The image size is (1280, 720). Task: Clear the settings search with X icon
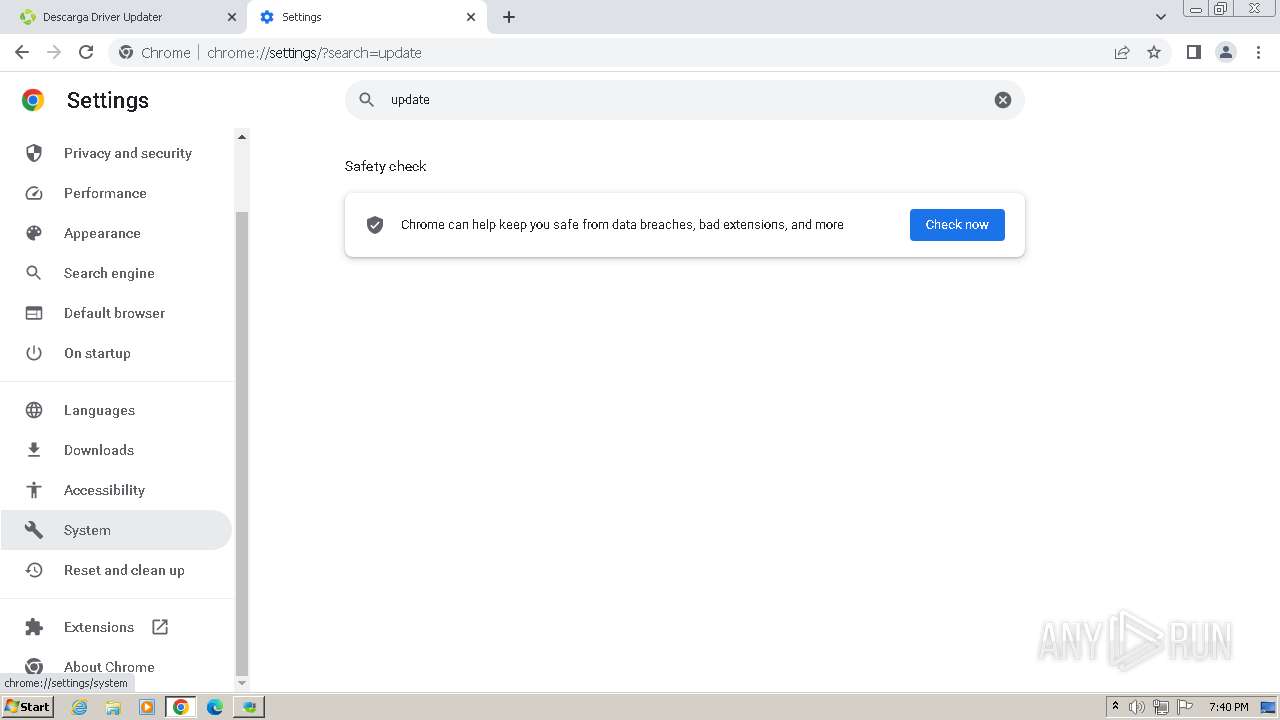pyautogui.click(x=1003, y=100)
